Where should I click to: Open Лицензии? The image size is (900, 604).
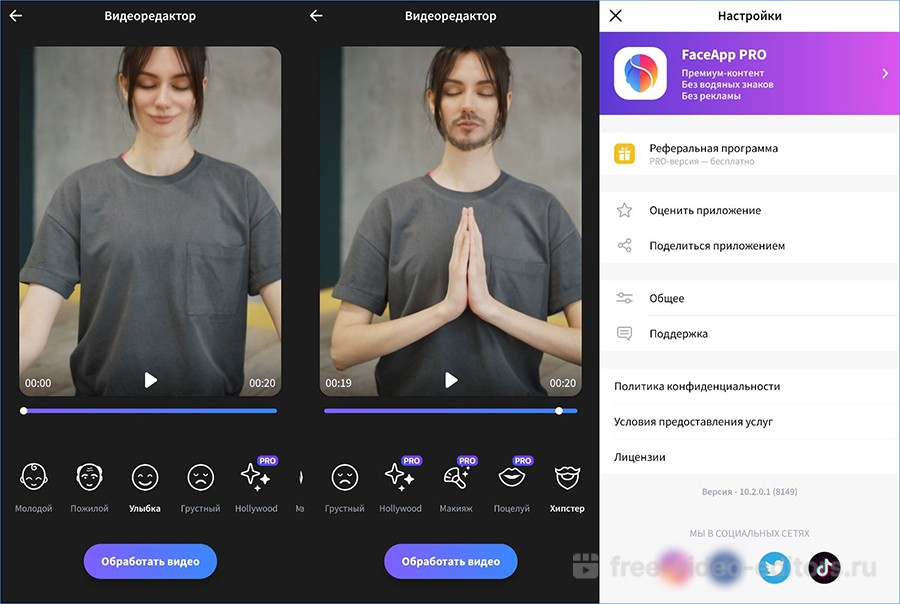(x=750, y=457)
